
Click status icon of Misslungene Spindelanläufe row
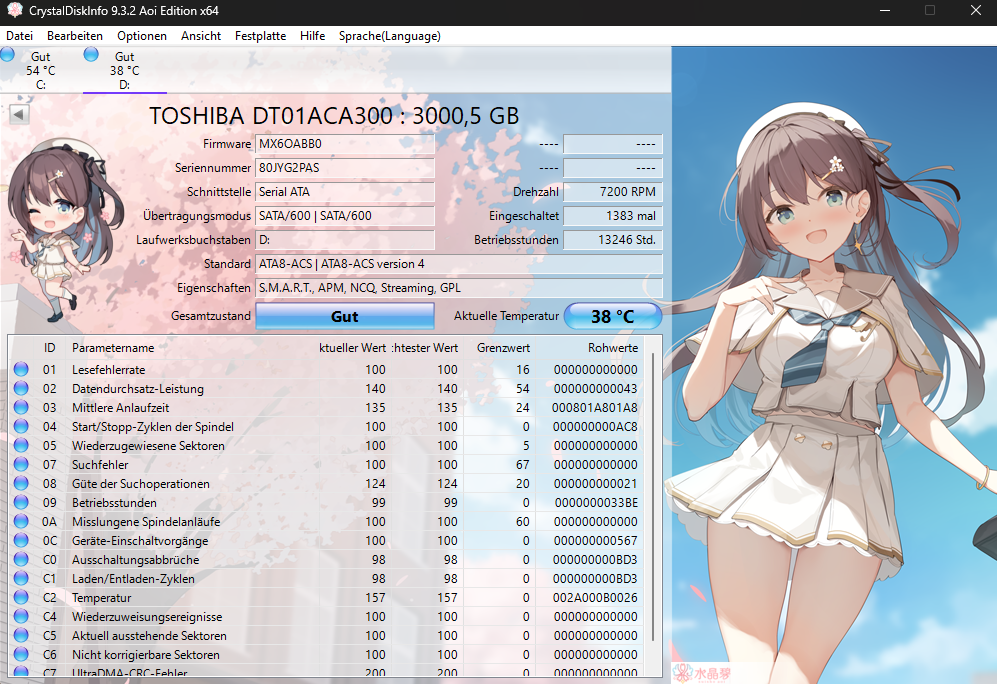coord(21,521)
